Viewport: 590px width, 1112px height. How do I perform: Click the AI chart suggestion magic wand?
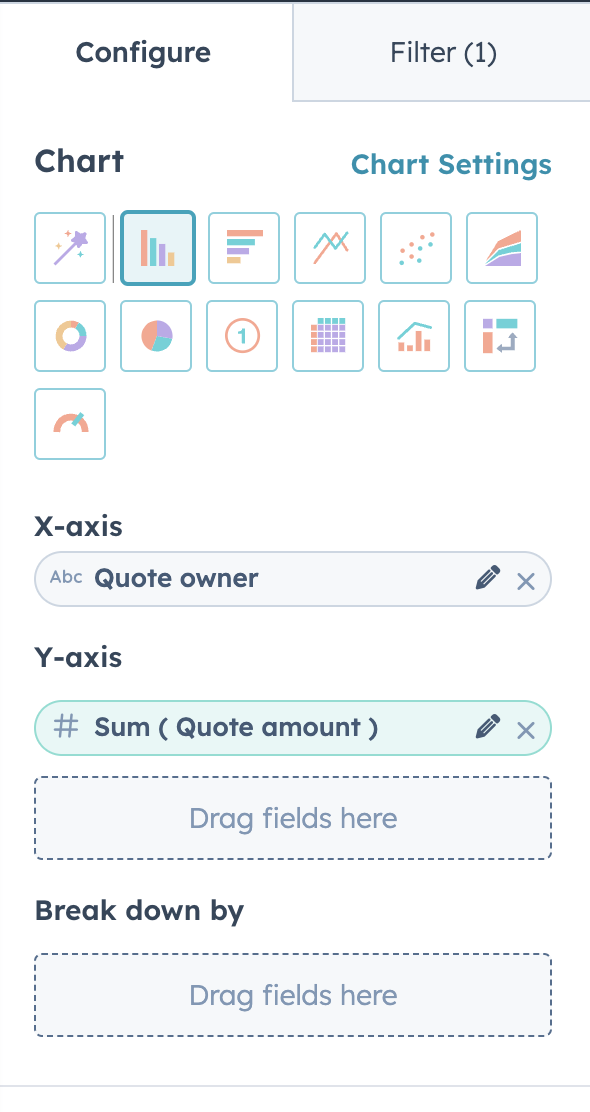pyautogui.click(x=69, y=248)
